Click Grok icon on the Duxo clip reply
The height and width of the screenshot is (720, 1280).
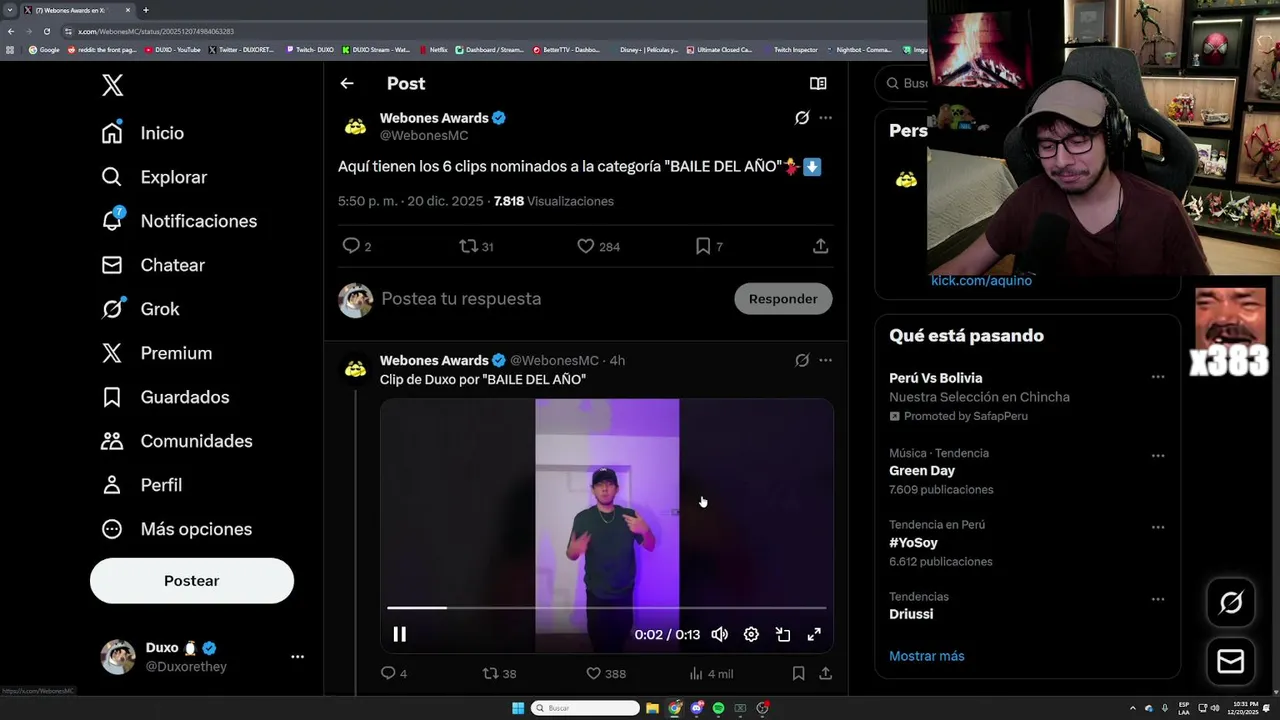pyautogui.click(x=802, y=360)
